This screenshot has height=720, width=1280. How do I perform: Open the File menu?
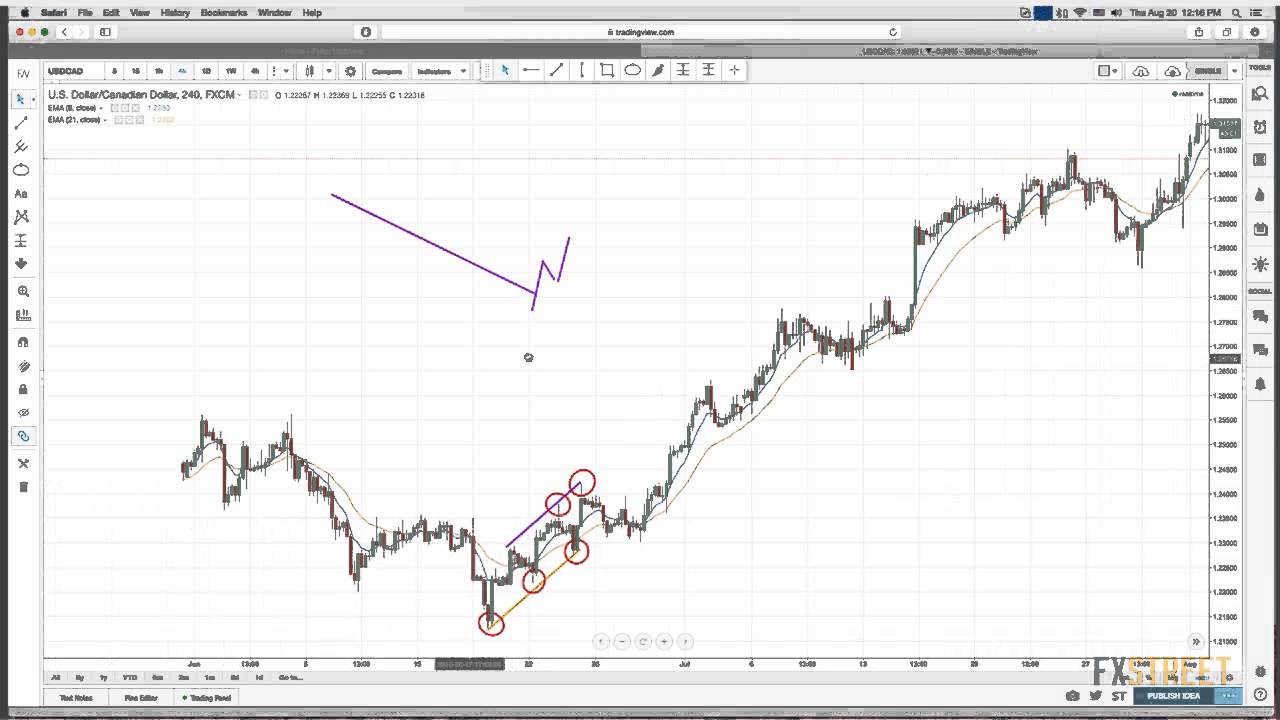85,12
